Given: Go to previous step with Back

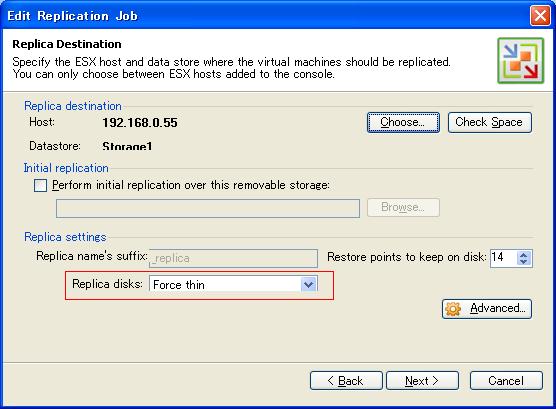Looking at the screenshot, I should point(346,381).
